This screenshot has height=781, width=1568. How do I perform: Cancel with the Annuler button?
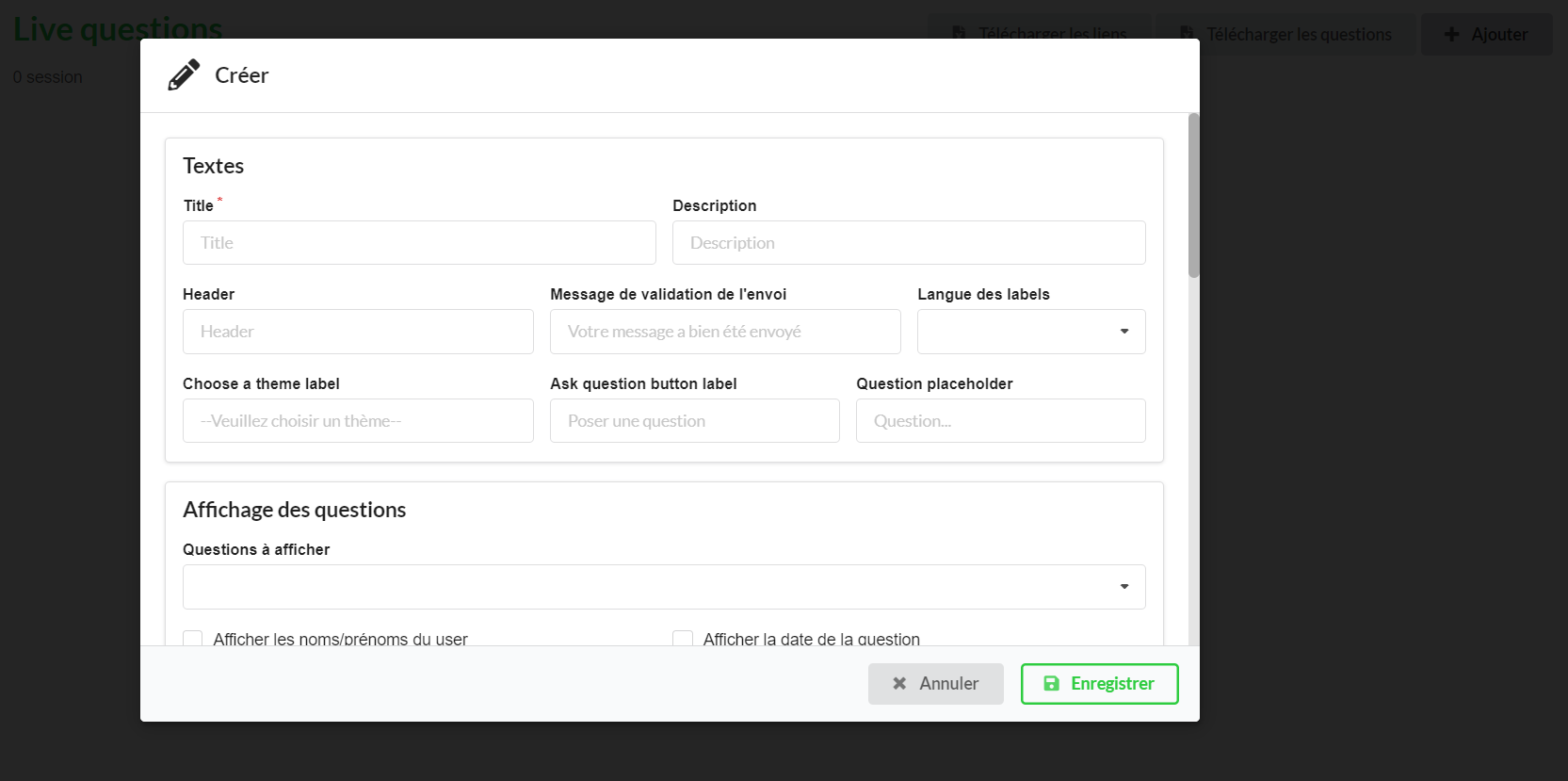(935, 684)
